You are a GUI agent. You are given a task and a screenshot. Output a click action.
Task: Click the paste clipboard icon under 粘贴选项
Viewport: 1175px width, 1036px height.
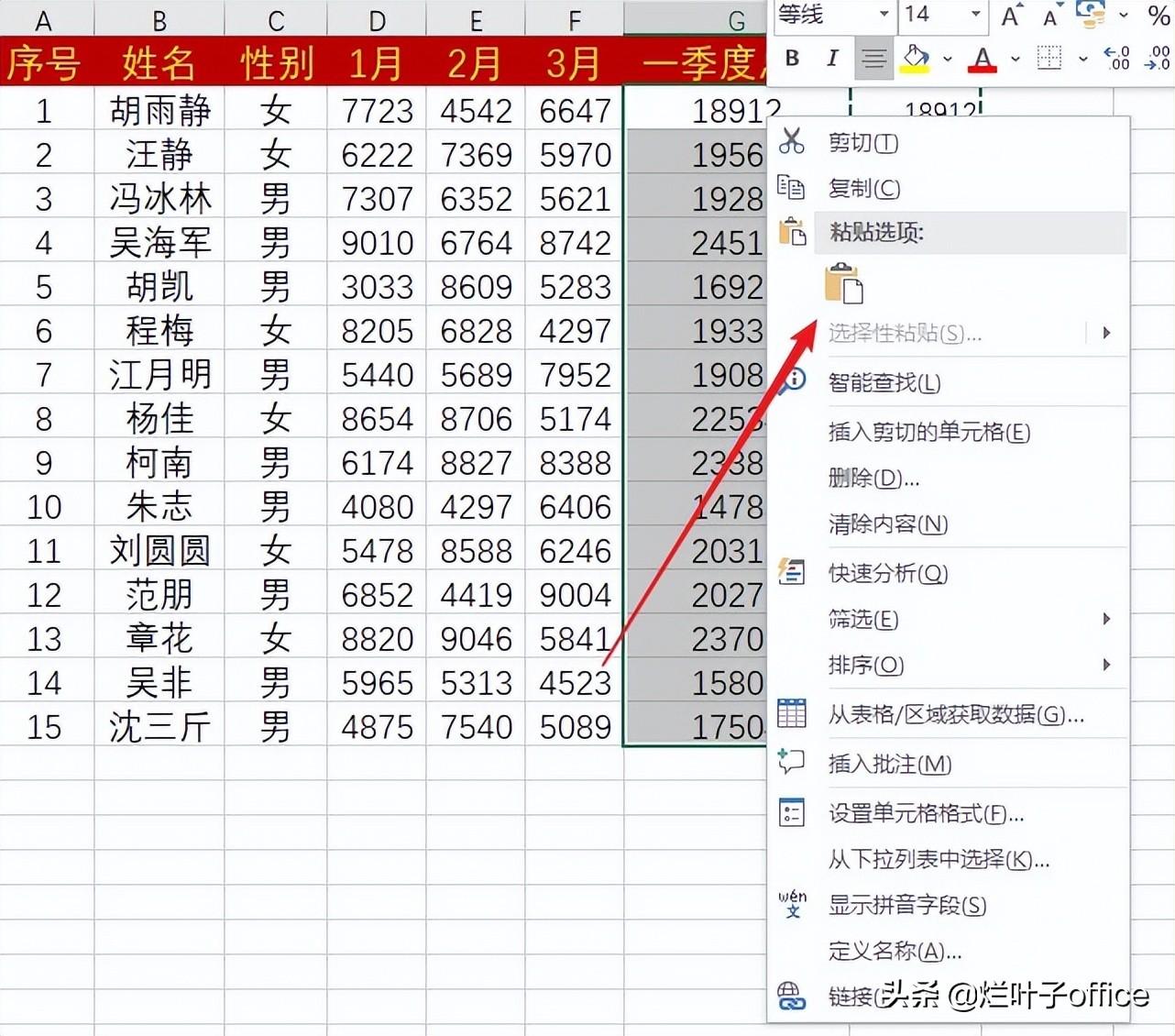(843, 283)
